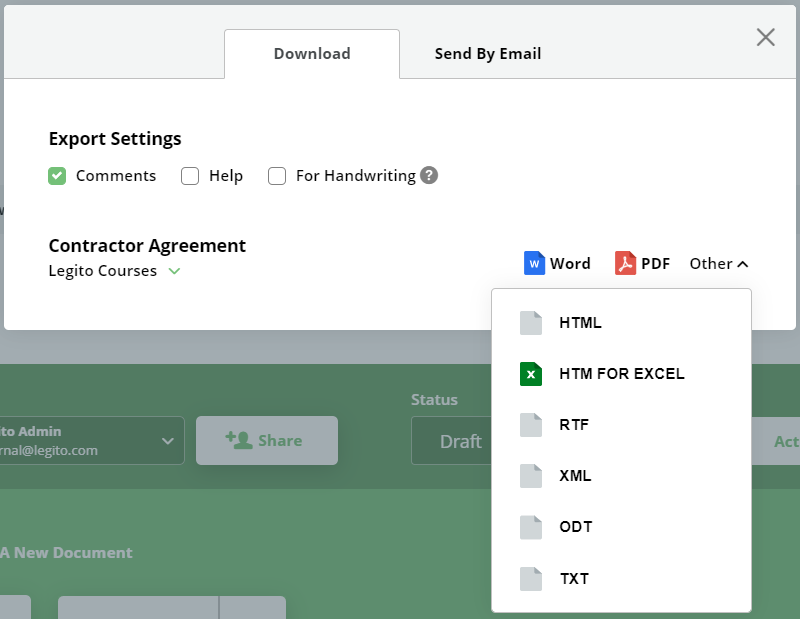The image size is (800, 619).
Task: Click the Legito Courses text
Action: pyautogui.click(x=103, y=271)
